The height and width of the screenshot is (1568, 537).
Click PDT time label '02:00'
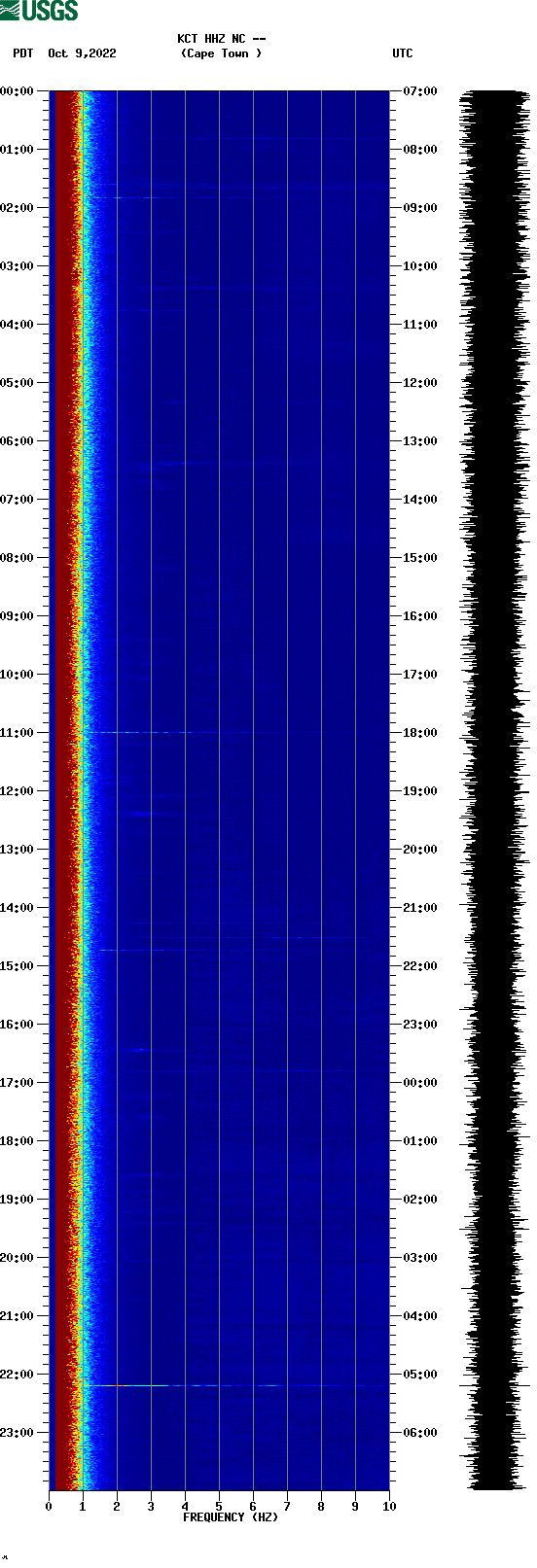pos(18,208)
